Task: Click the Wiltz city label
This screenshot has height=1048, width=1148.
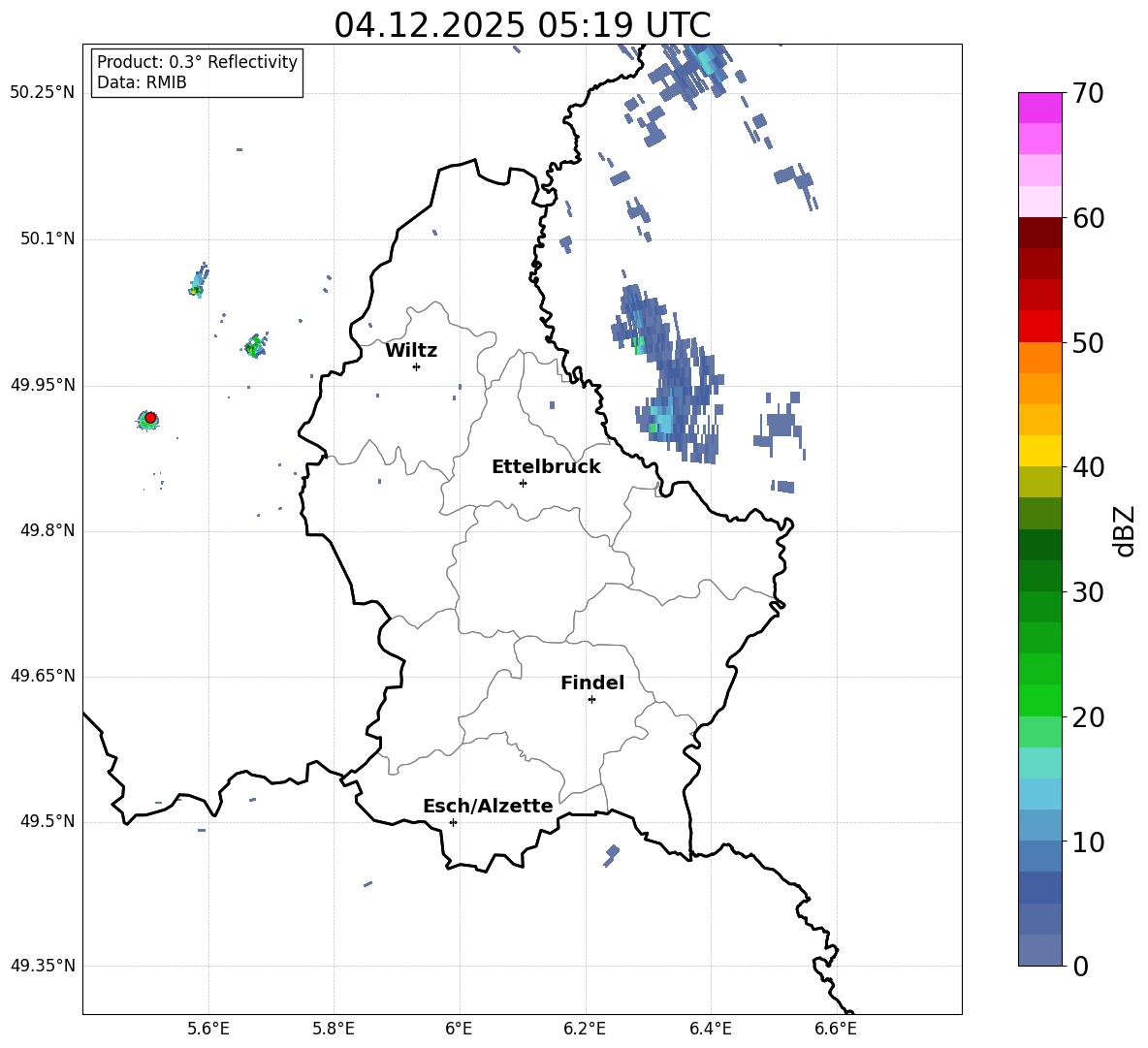Action: [x=411, y=350]
